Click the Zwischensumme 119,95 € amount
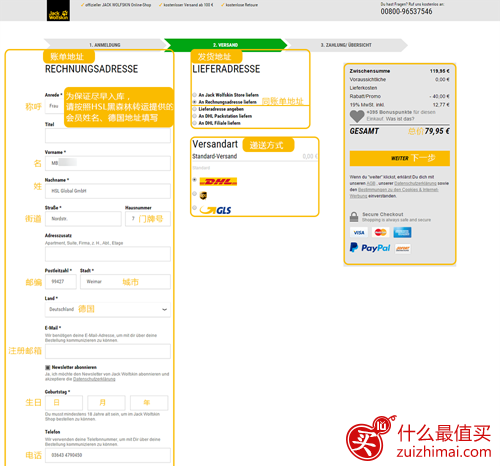The width and height of the screenshot is (500, 466). pos(440,71)
